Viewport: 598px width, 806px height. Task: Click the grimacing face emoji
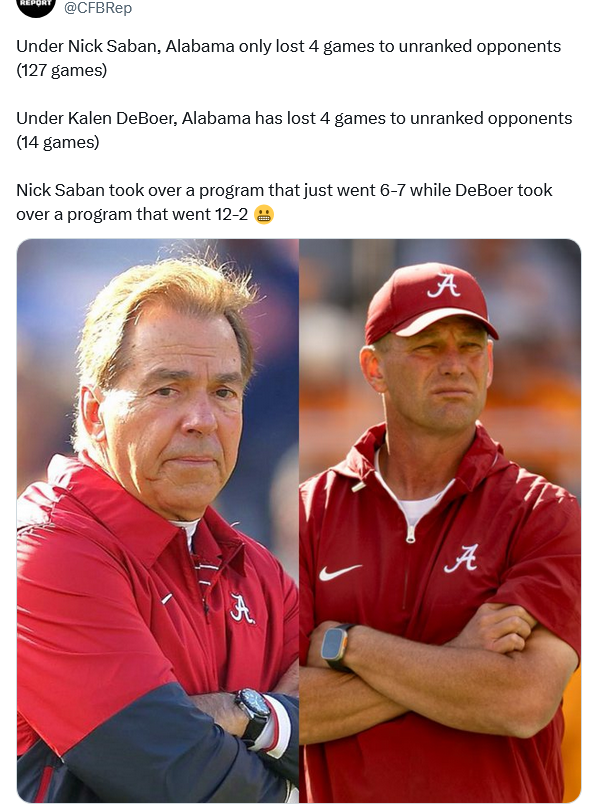[x=264, y=214]
